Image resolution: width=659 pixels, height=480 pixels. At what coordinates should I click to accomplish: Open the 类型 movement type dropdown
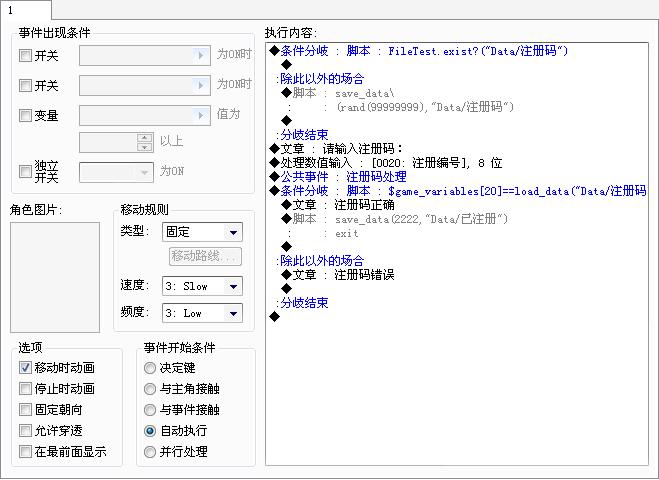(x=202, y=232)
